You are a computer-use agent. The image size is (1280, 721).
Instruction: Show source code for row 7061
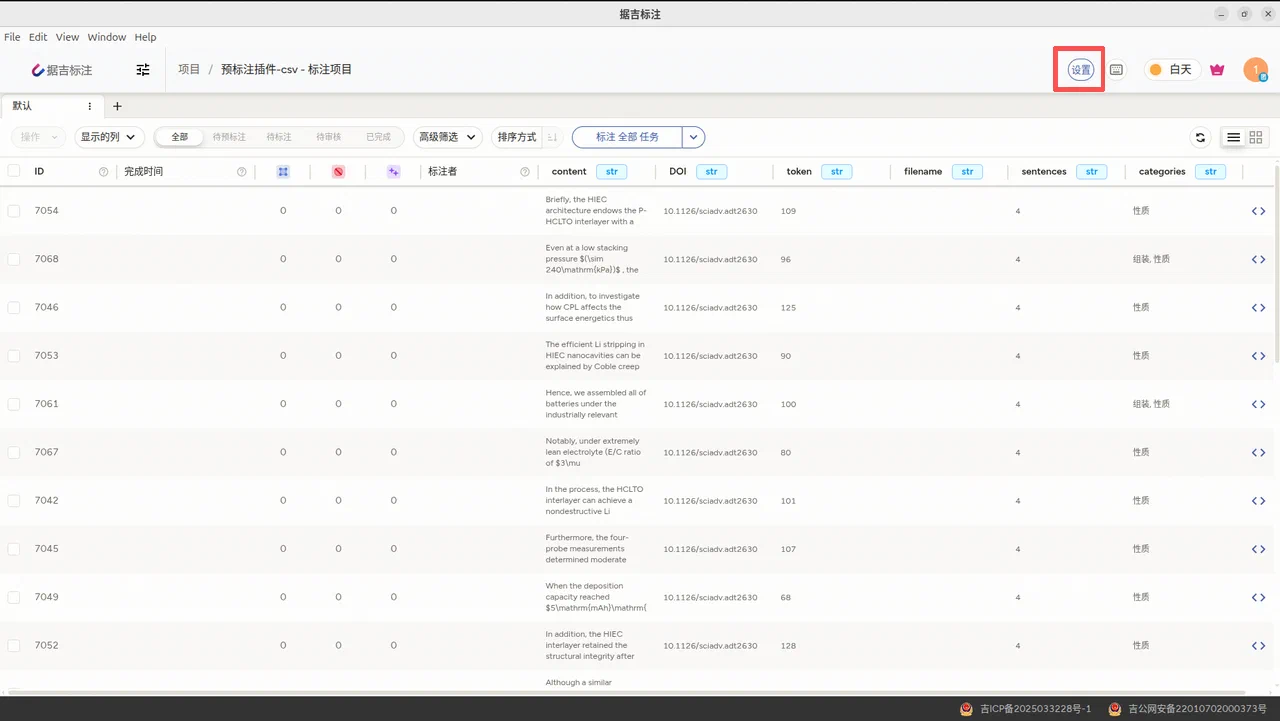pyautogui.click(x=1258, y=404)
